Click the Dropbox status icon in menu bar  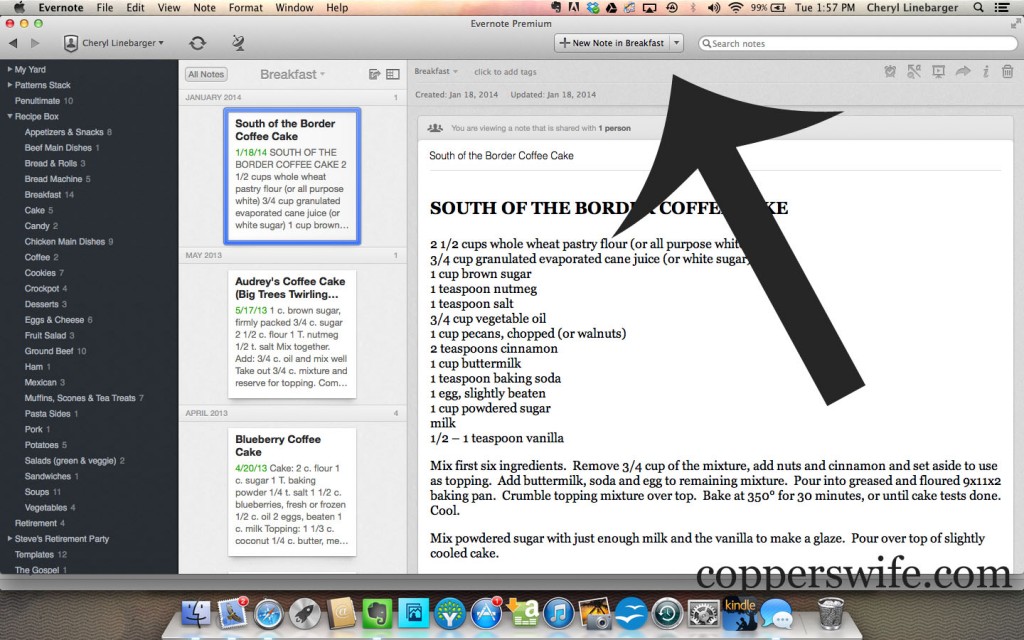tap(593, 8)
